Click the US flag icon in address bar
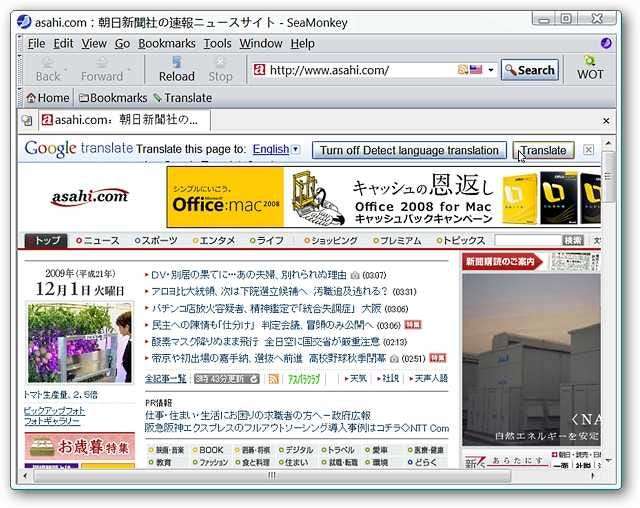Screen dimensions: 640x508 (476, 70)
